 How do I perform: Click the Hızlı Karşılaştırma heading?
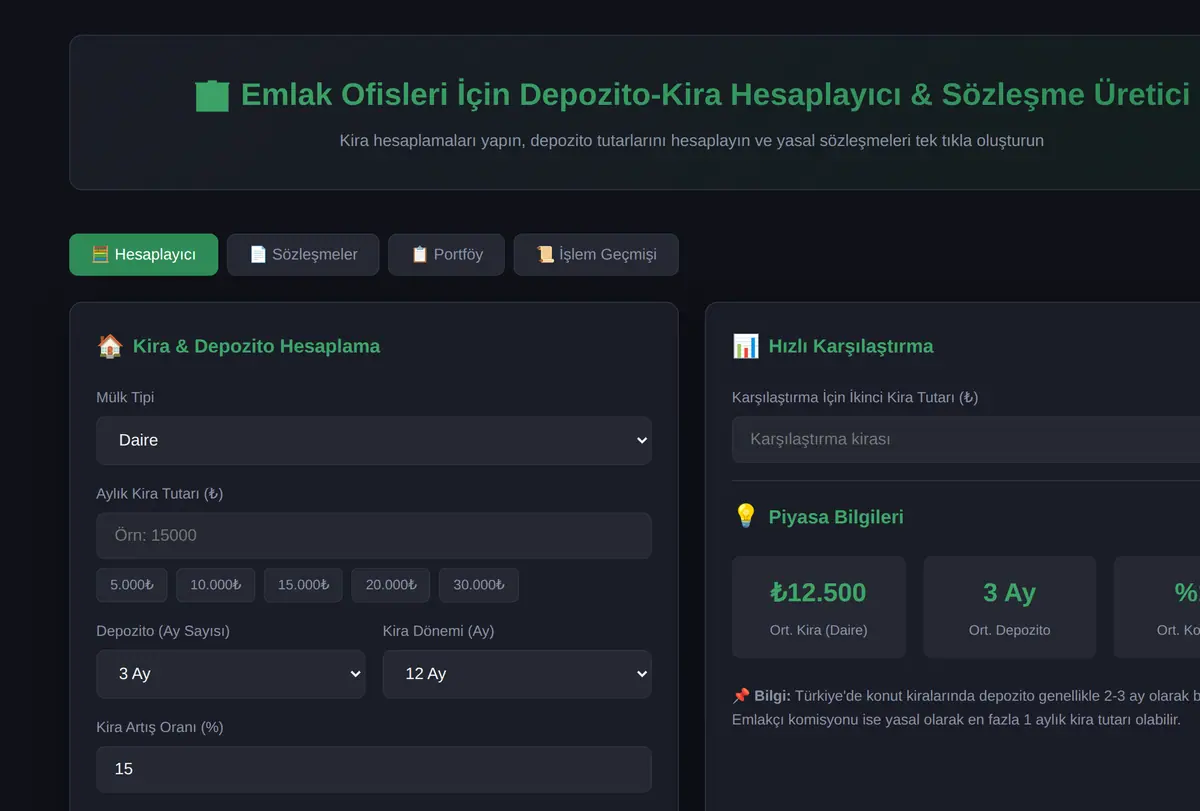click(851, 346)
